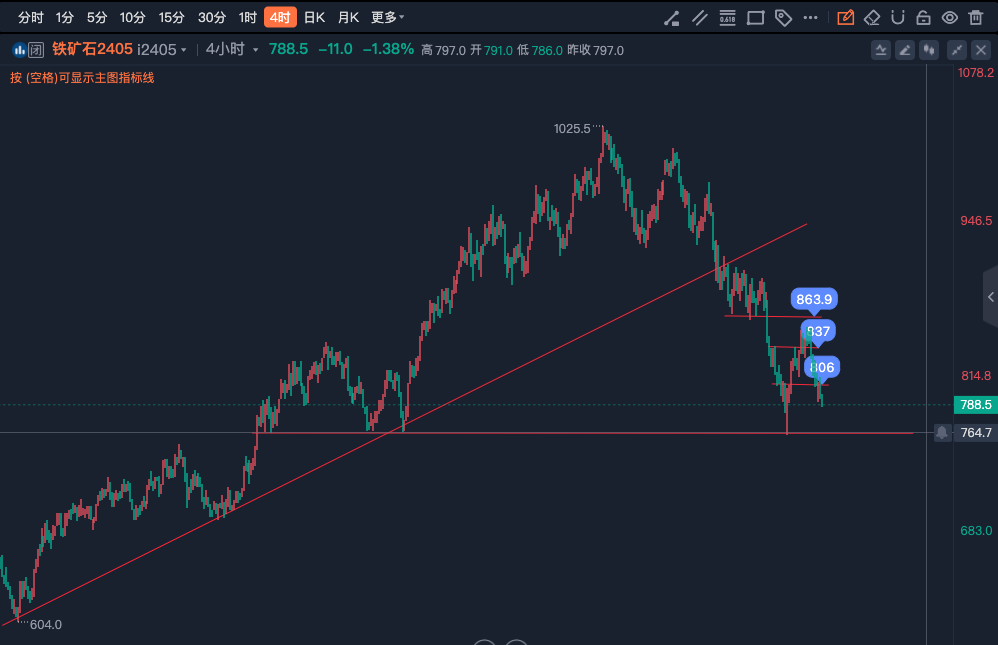Screen dimensions: 998x645
Task: Select the price tag annotation tool
Action: point(783,18)
